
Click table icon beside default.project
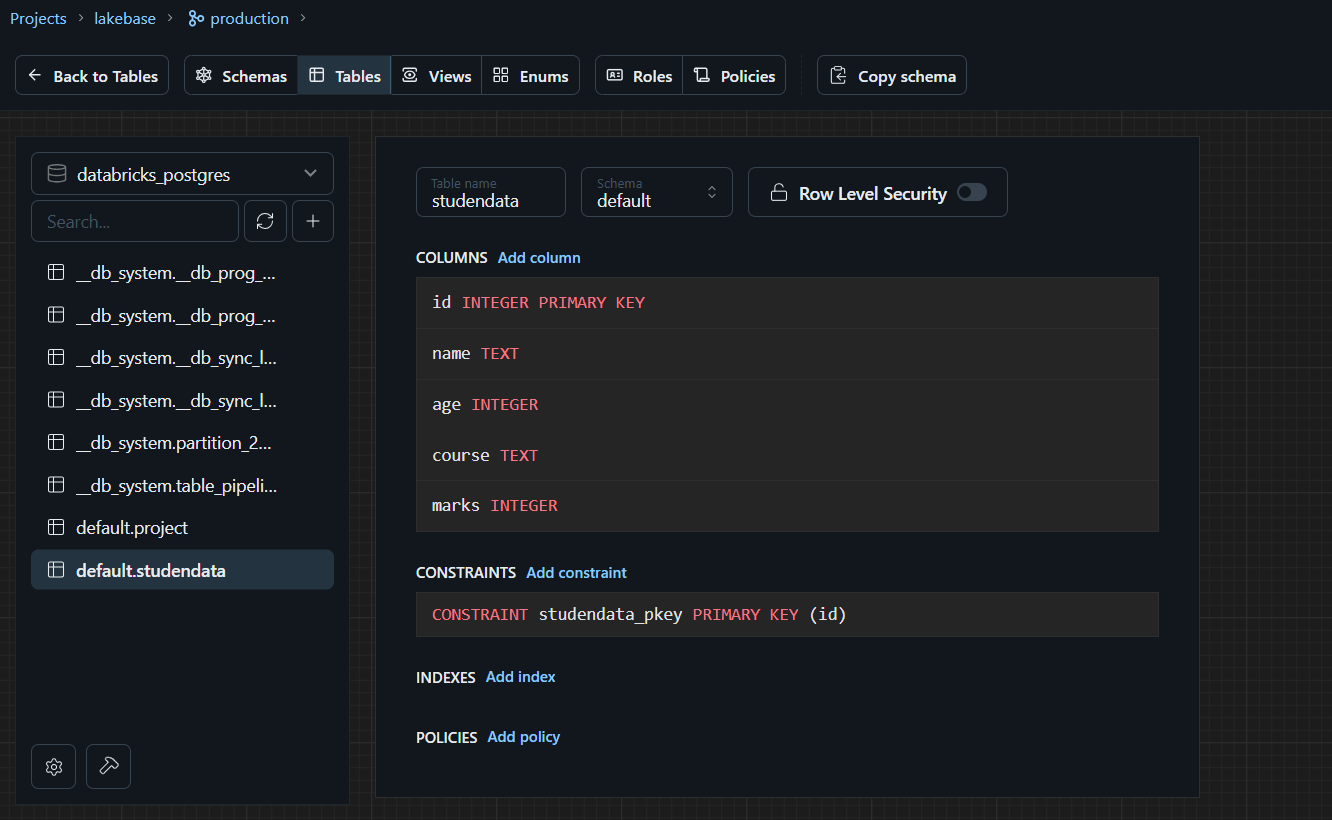point(56,527)
